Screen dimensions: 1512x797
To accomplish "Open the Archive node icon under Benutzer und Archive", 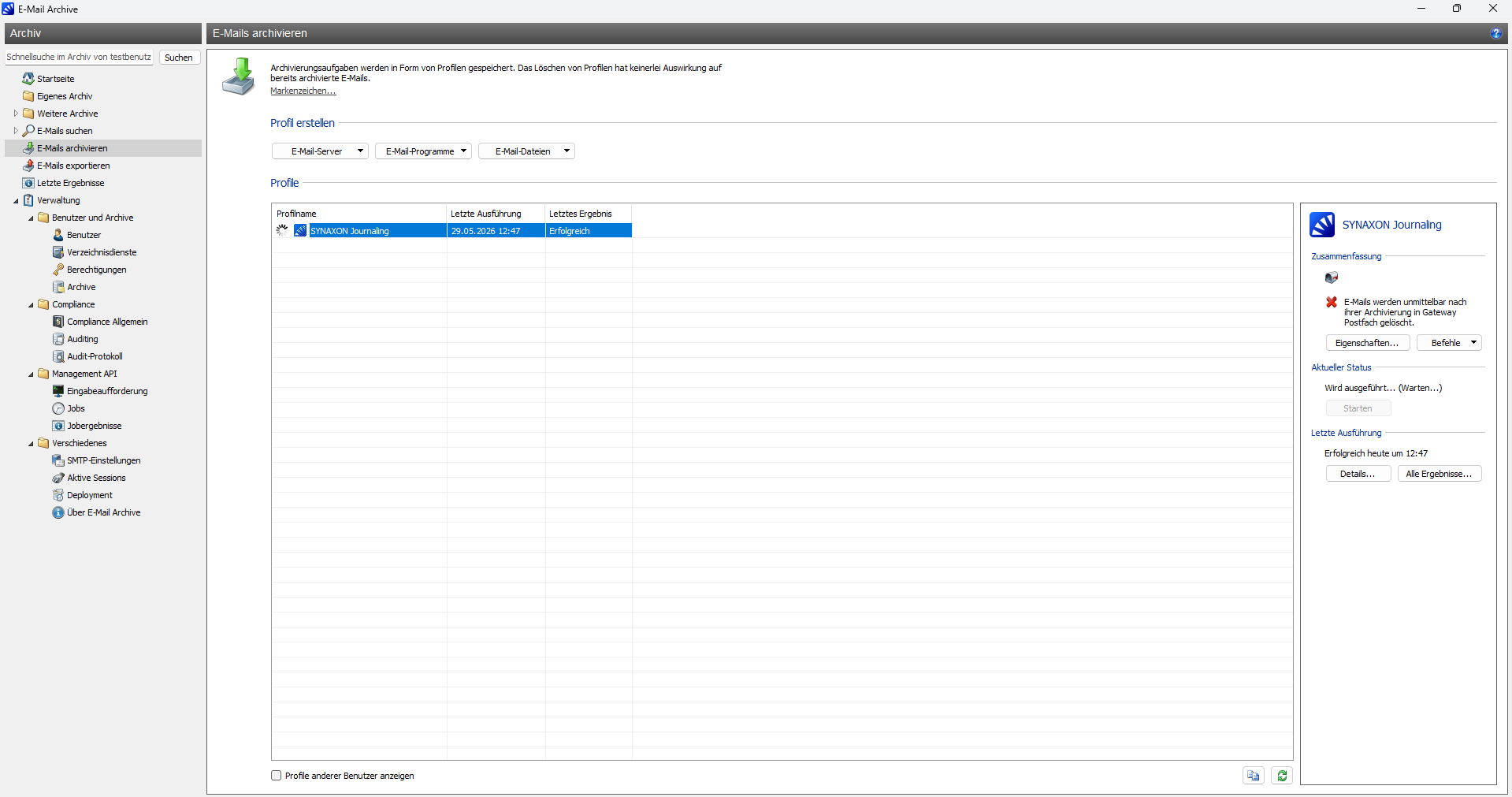I will coord(58,287).
